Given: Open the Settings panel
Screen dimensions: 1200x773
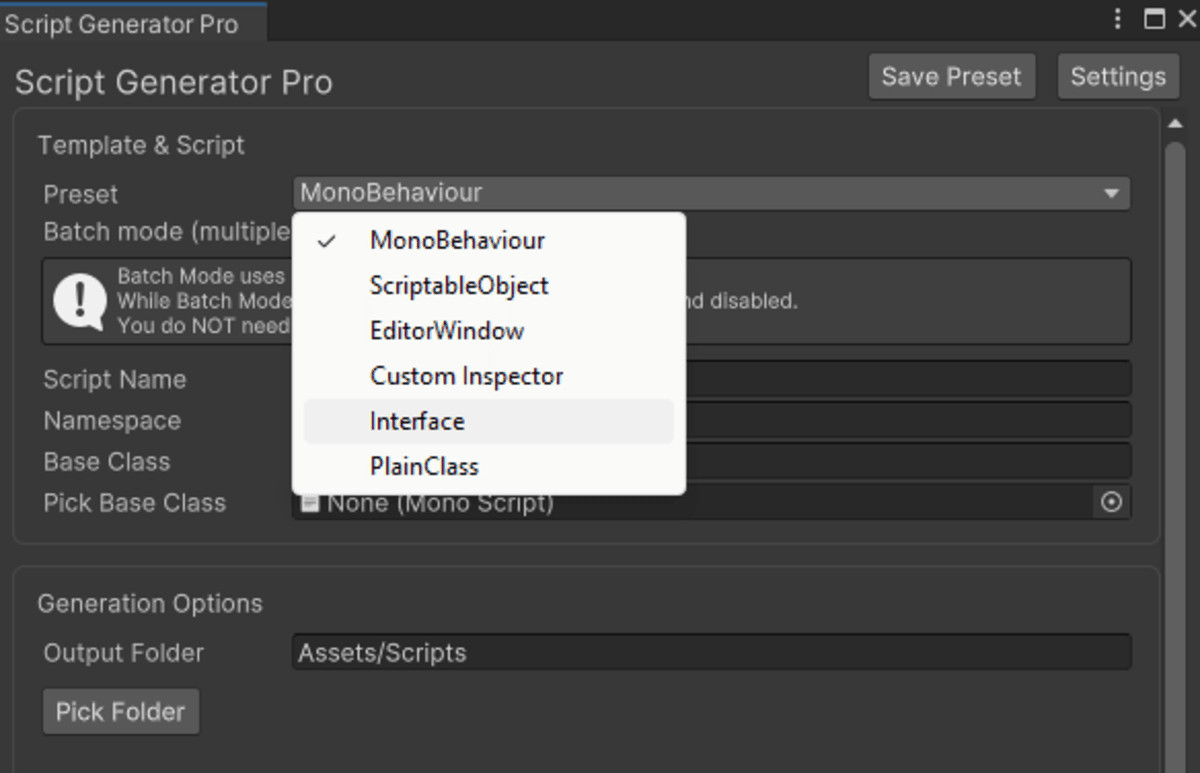Looking at the screenshot, I should [x=1117, y=76].
